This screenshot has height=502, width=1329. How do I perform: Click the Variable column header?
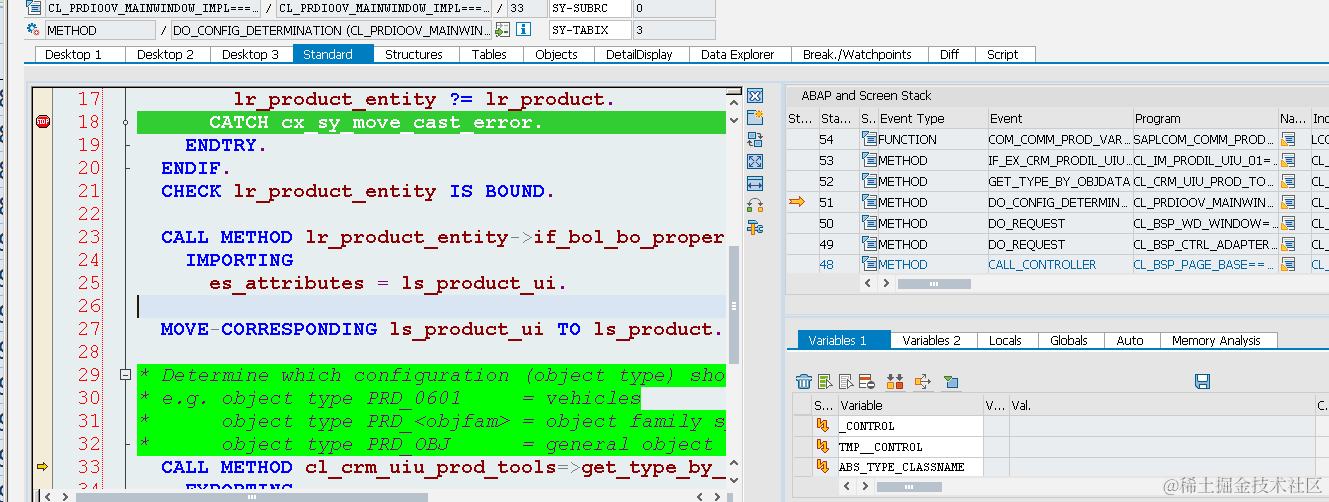(x=909, y=405)
